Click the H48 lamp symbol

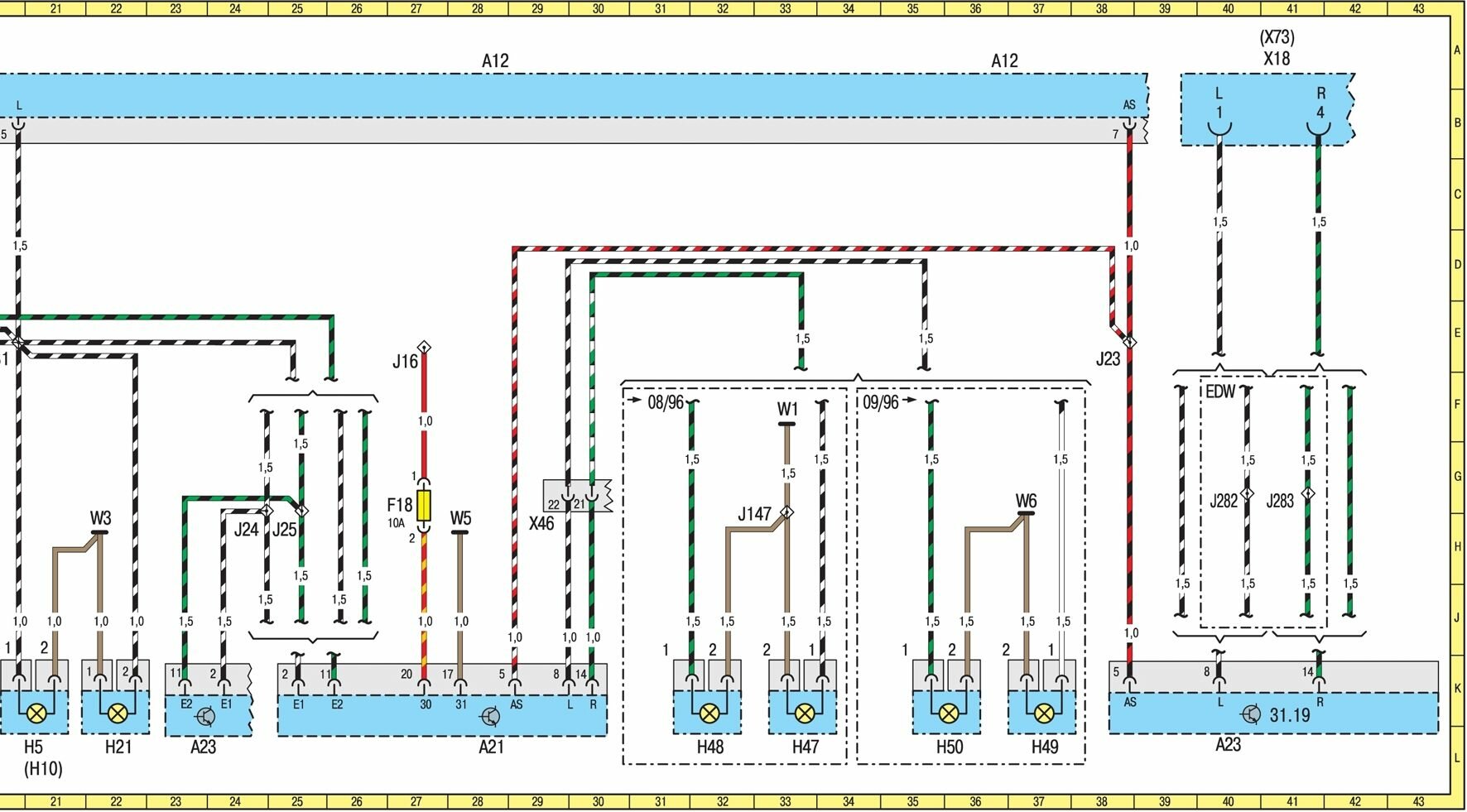click(709, 713)
